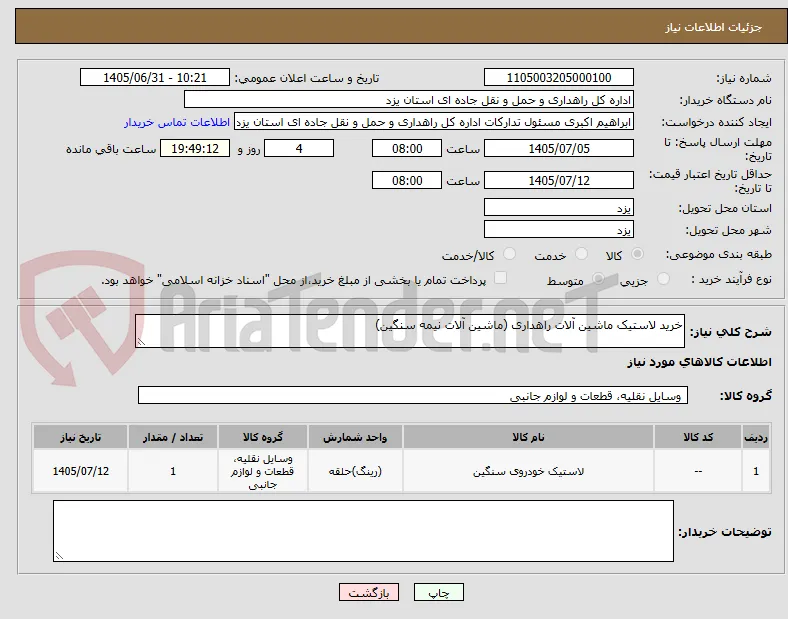Click the date cell 1405/07/12 in the table
Viewport: 788px width, 619px height.
(x=80, y=471)
